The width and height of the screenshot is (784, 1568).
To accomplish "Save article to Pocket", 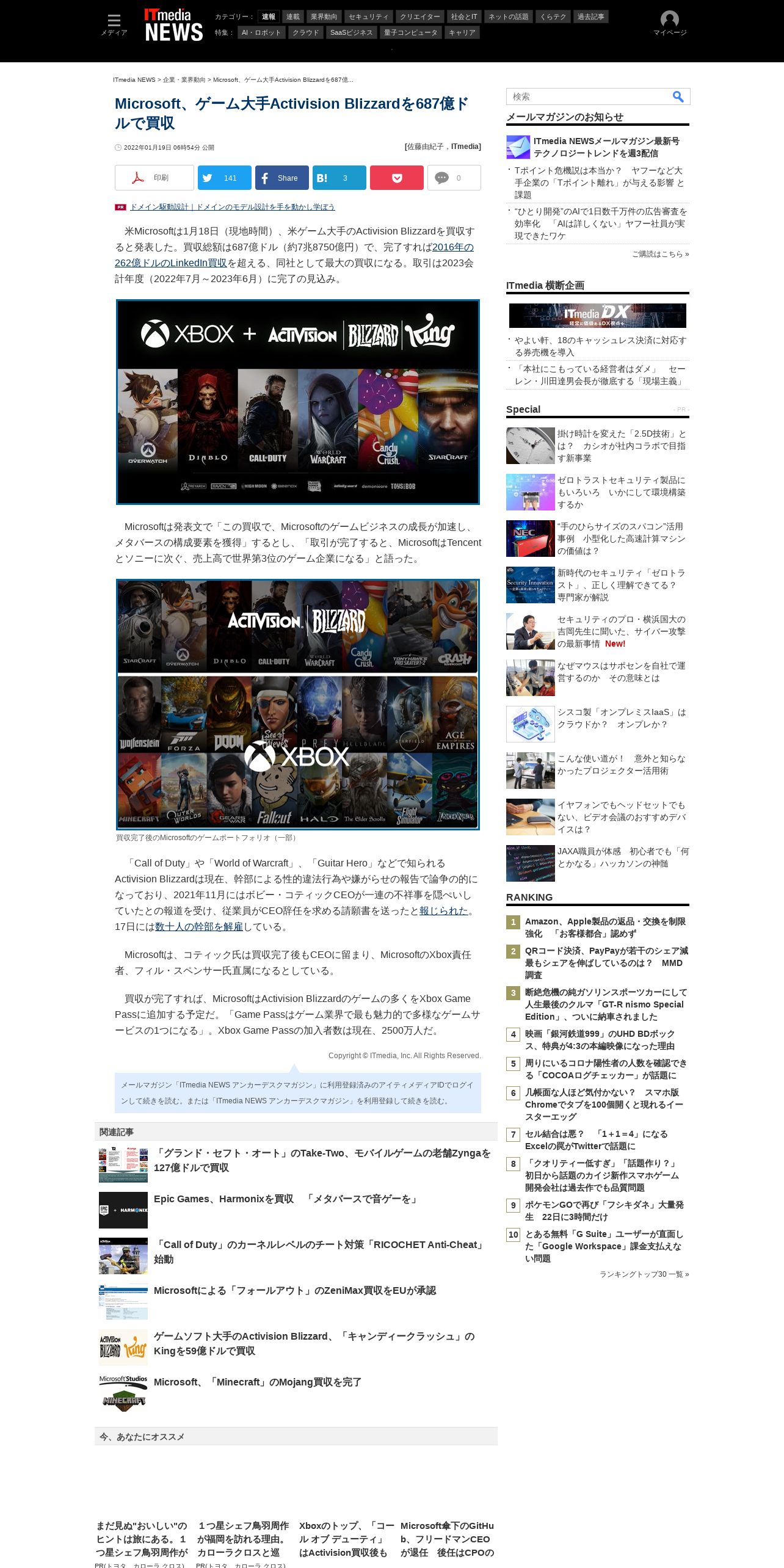I will 396,178.
